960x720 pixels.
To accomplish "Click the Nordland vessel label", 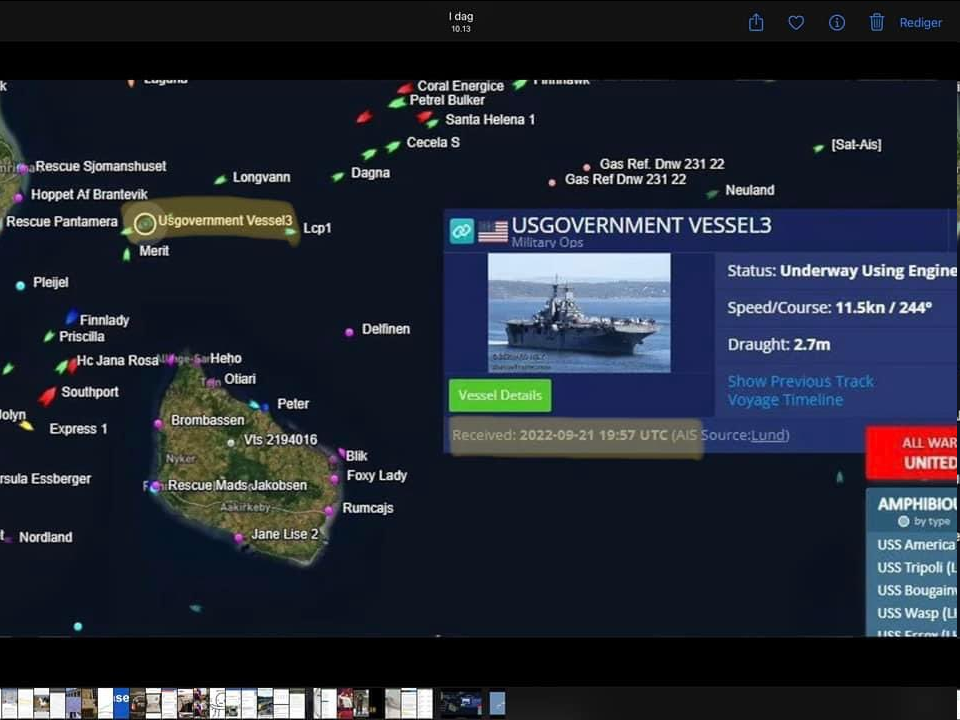I will [45, 538].
